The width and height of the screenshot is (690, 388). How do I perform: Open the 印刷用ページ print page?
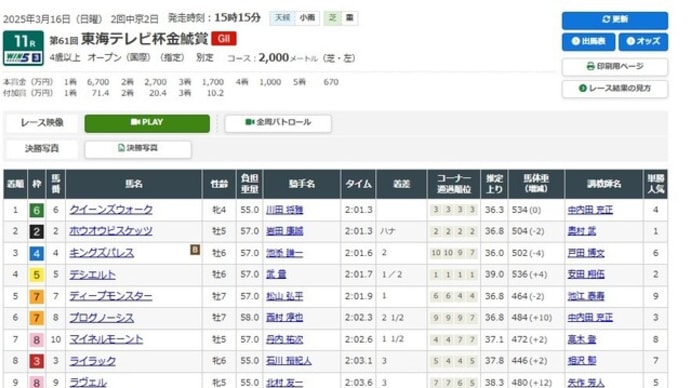(x=614, y=66)
